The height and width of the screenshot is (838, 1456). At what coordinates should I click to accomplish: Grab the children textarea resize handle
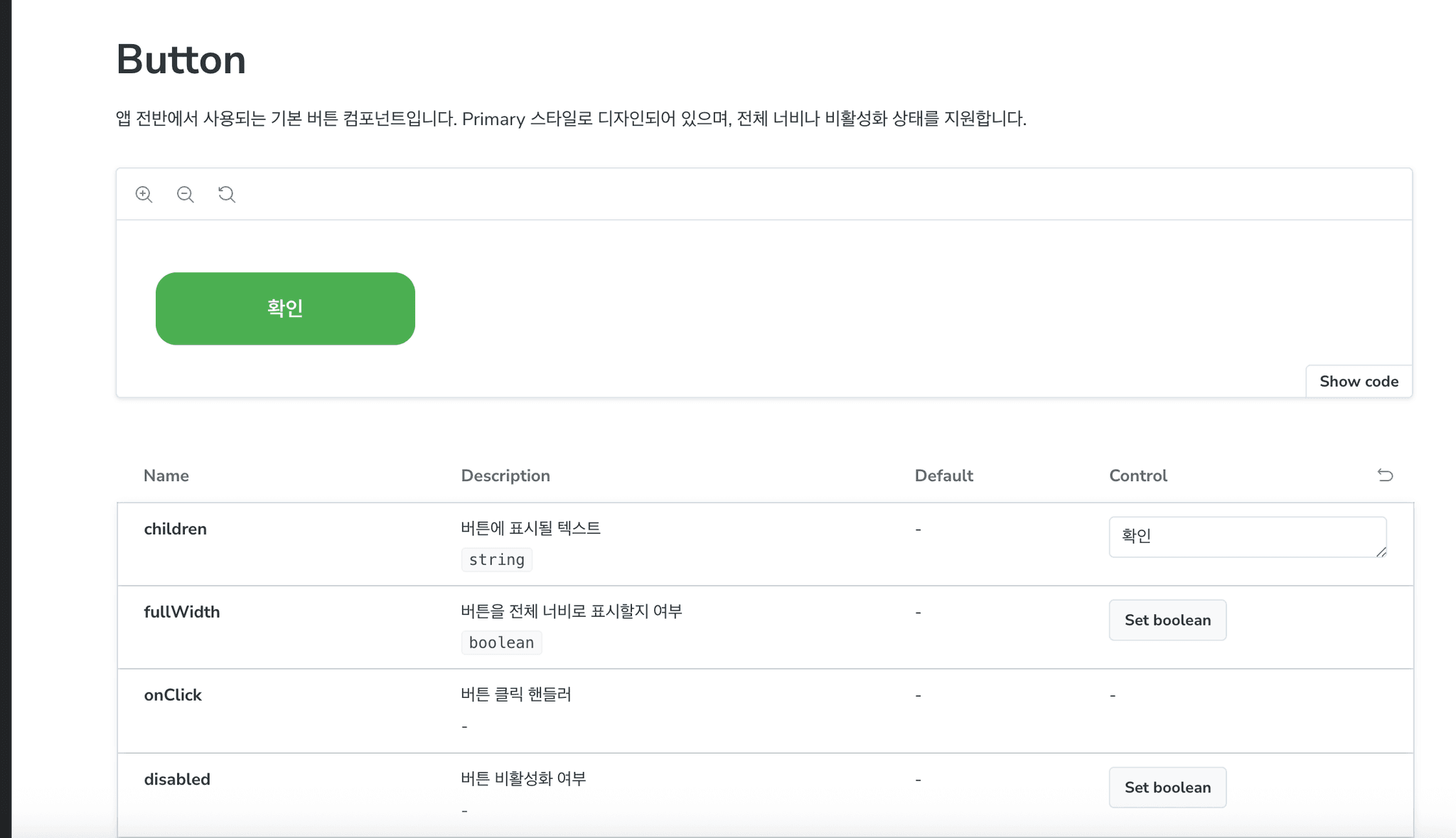(1381, 552)
